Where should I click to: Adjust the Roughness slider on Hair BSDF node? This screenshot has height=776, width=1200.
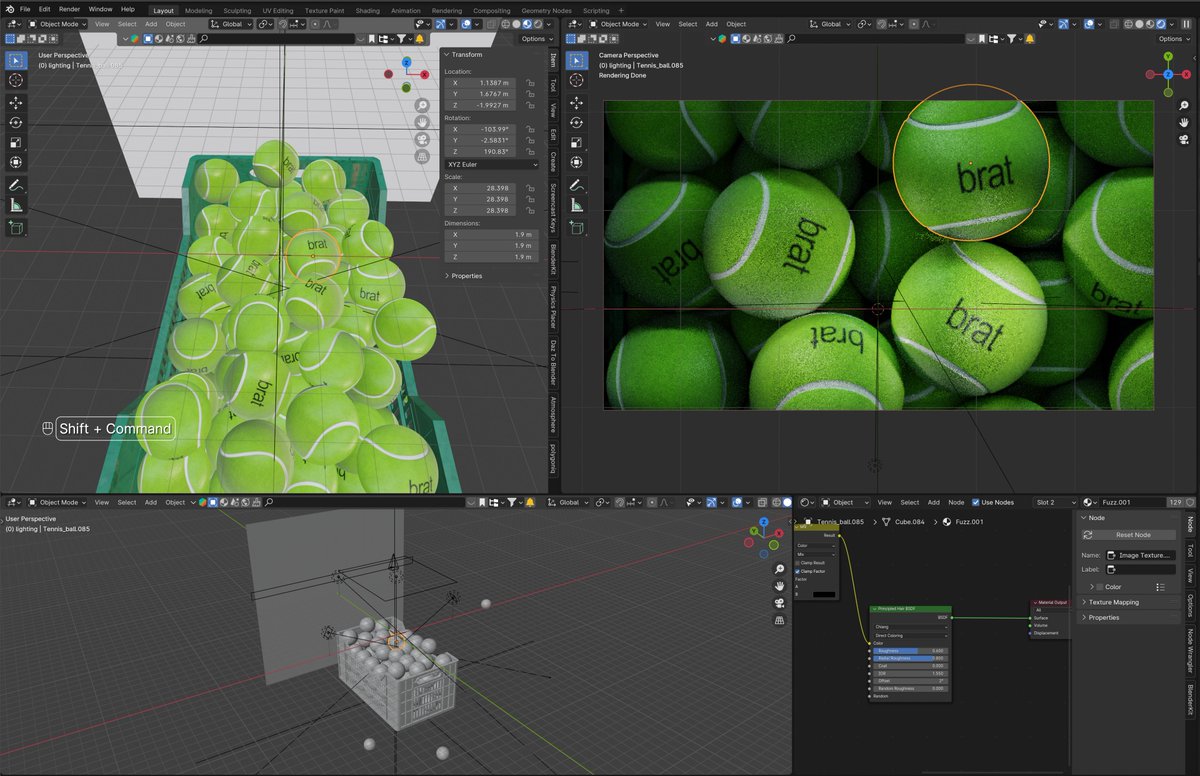(910, 651)
